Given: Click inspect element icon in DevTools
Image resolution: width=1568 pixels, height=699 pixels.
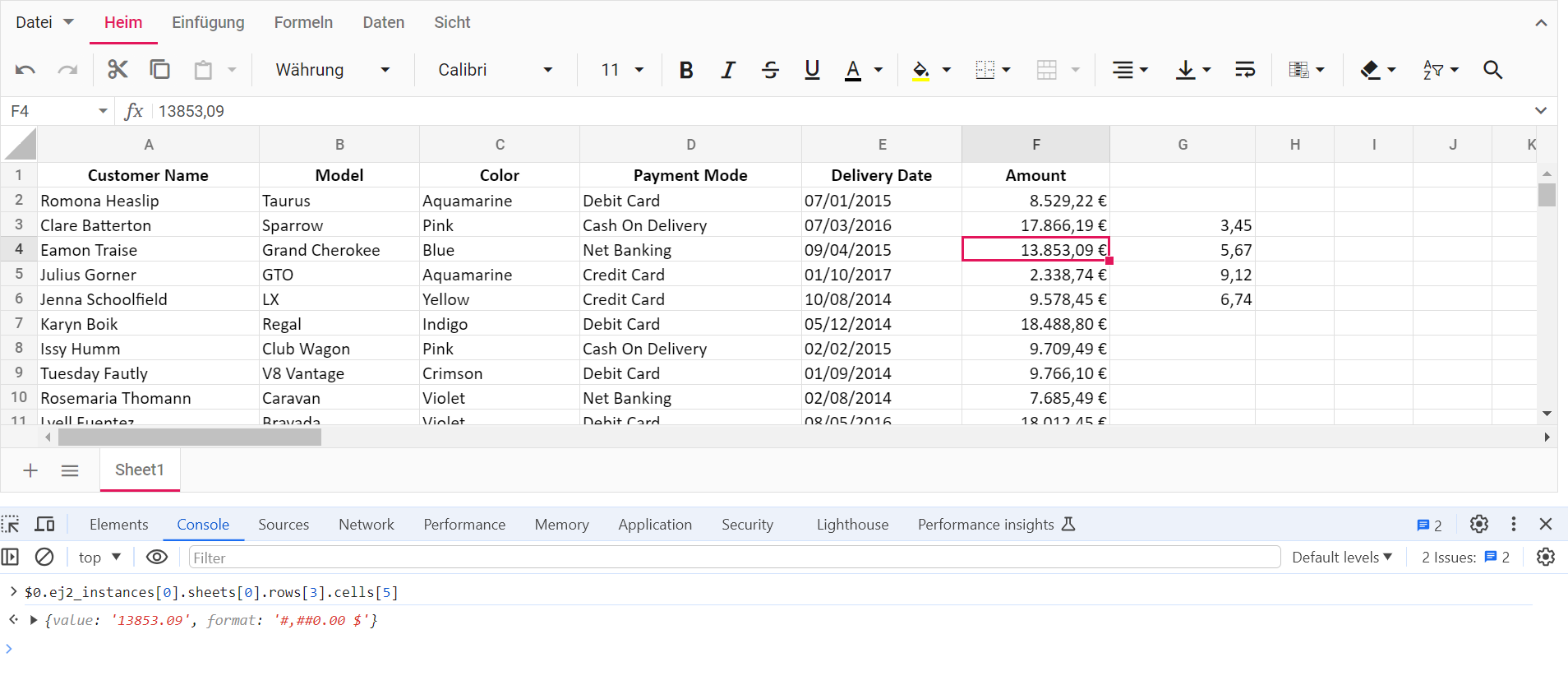Looking at the screenshot, I should 11,525.
